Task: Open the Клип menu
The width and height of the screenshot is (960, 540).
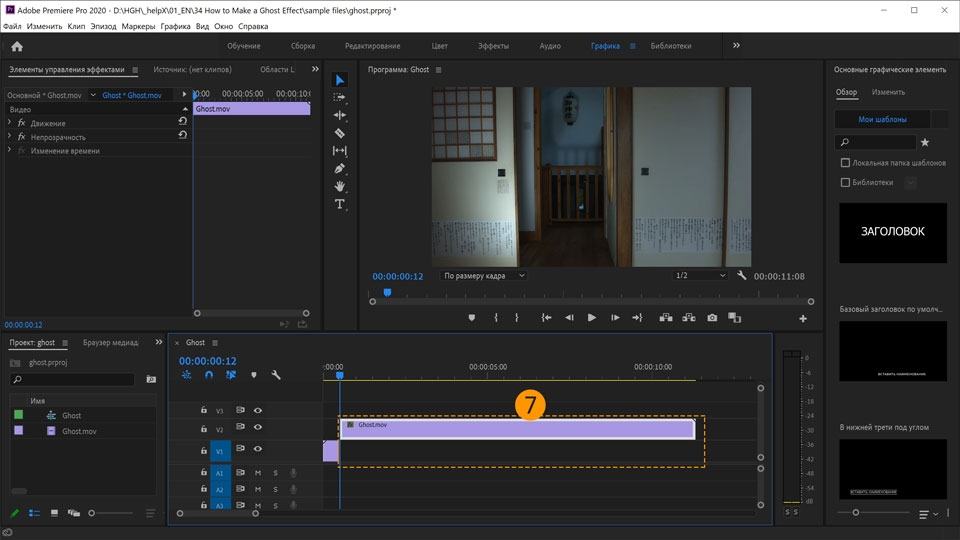Action: [x=76, y=26]
